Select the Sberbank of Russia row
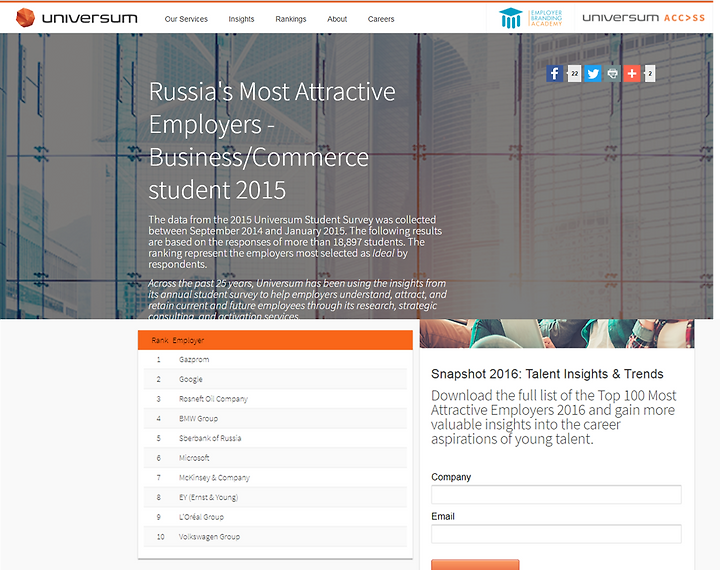720x570 pixels. 275,438
